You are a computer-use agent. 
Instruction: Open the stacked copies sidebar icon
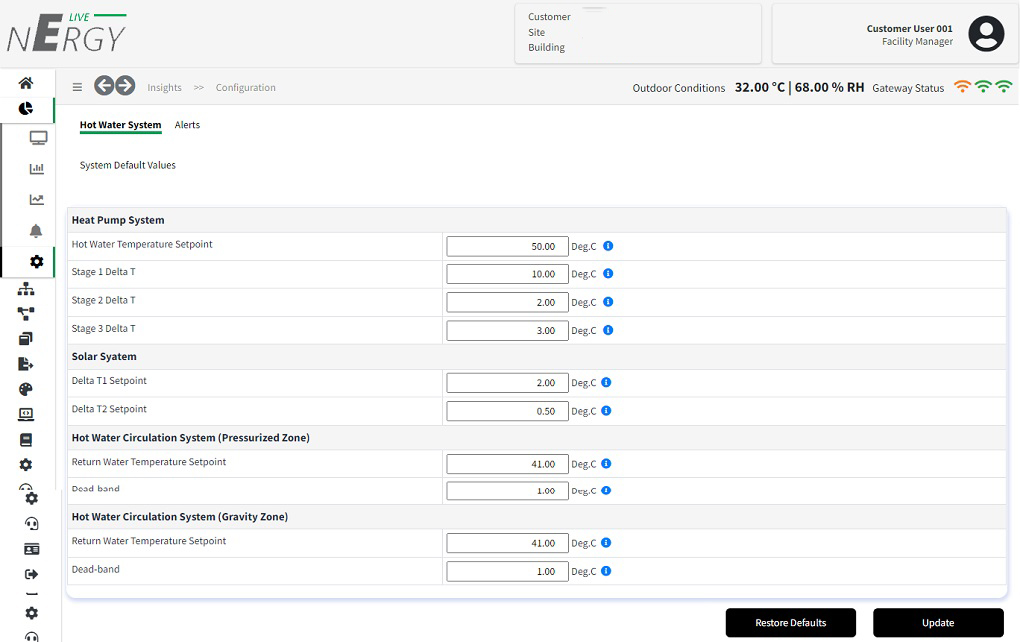point(26,338)
